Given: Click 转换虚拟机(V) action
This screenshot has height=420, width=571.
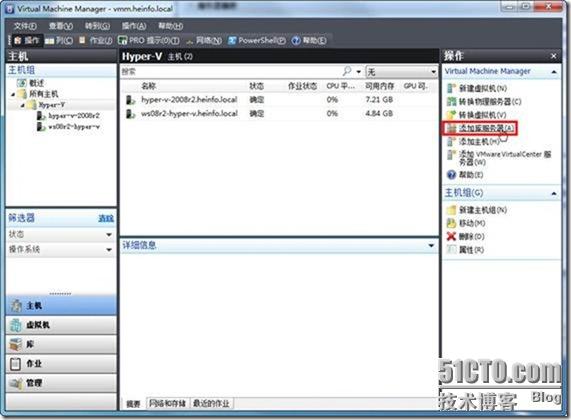Looking at the screenshot, I should tap(476, 115).
